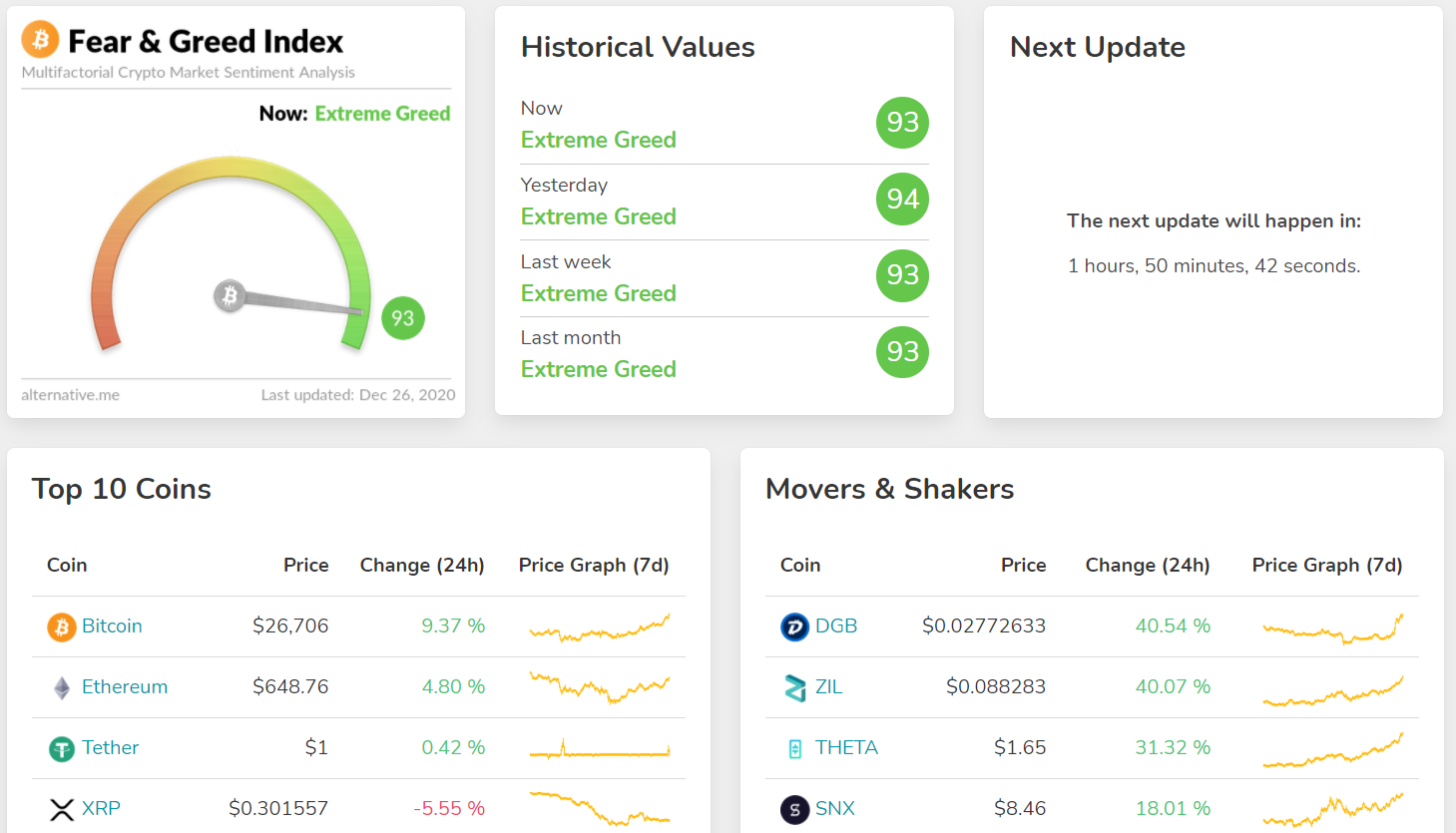Screen dimensions: 1456x833
Task: Click Tether's 7d price graph
Action: (x=600, y=748)
